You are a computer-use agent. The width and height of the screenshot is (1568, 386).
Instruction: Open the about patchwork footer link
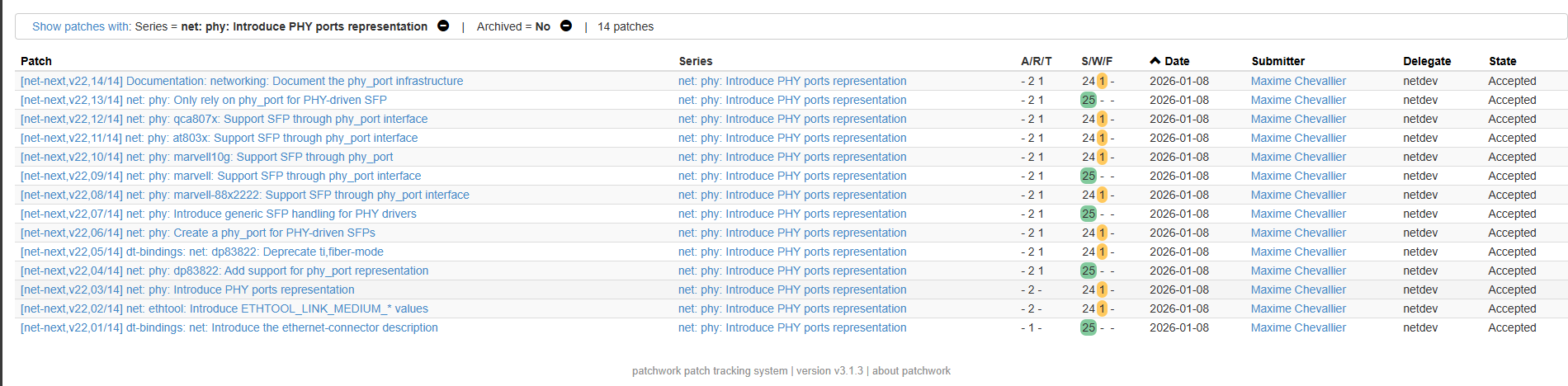coord(911,371)
